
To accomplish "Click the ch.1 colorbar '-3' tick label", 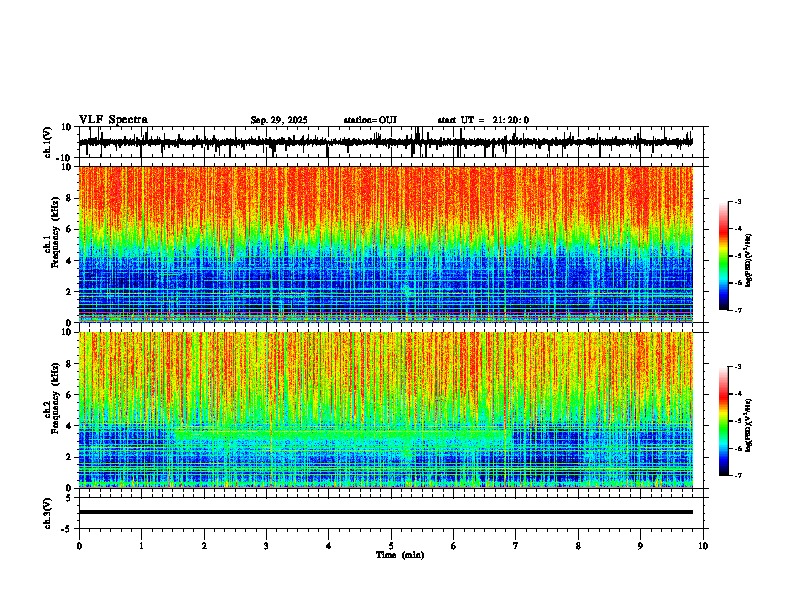I will point(737,202).
